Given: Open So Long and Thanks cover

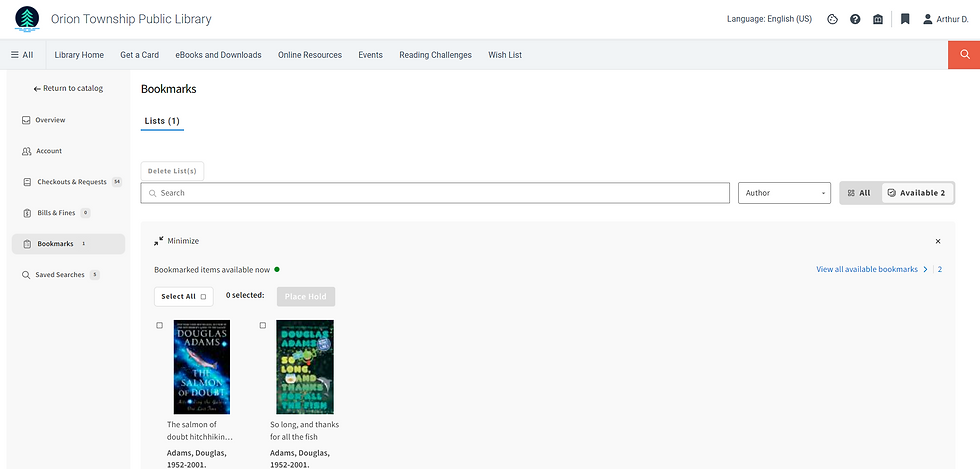Looking at the screenshot, I should [305, 367].
